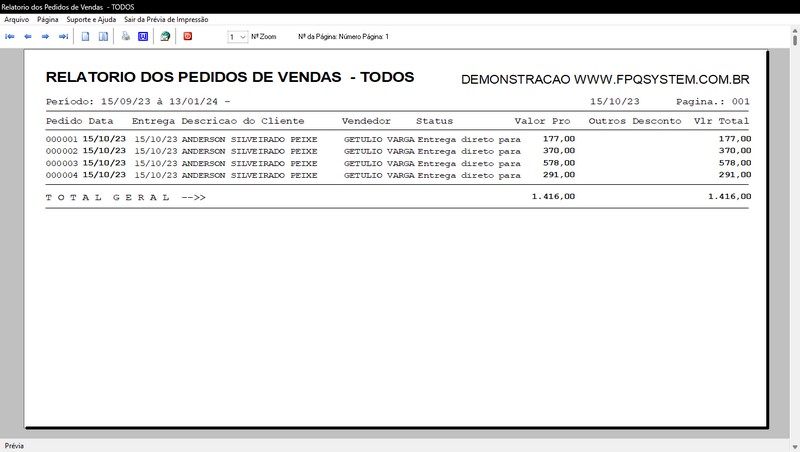Image resolution: width=800 pixels, height=452 pixels.
Task: Click the red exit preview icon
Action: coord(188,36)
